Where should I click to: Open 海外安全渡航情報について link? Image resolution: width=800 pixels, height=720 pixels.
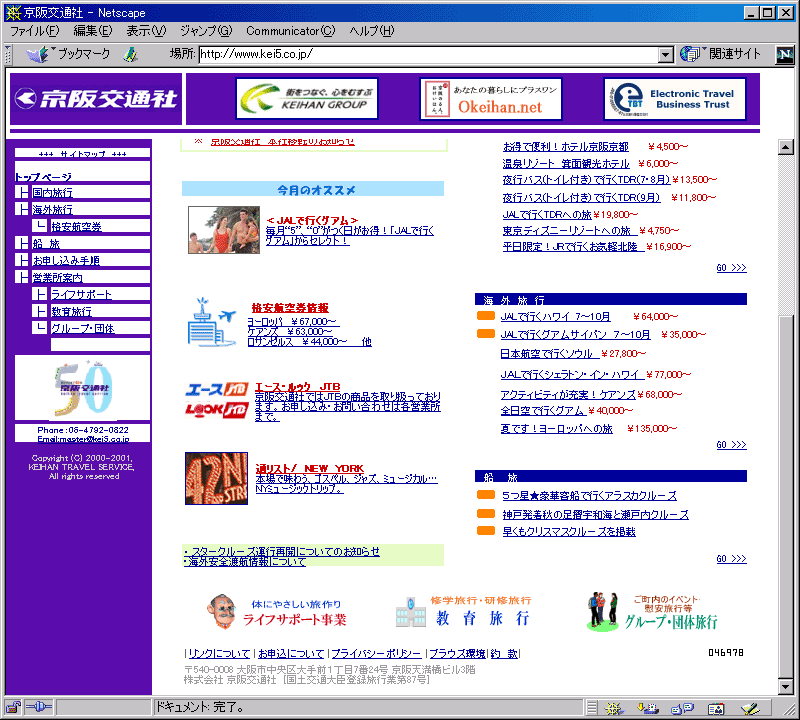[x=245, y=562]
